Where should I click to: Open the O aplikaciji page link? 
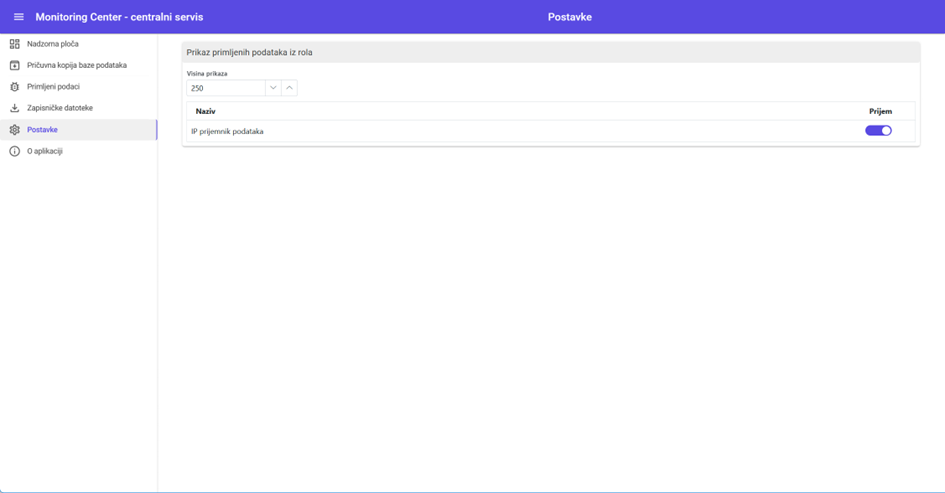pos(45,151)
